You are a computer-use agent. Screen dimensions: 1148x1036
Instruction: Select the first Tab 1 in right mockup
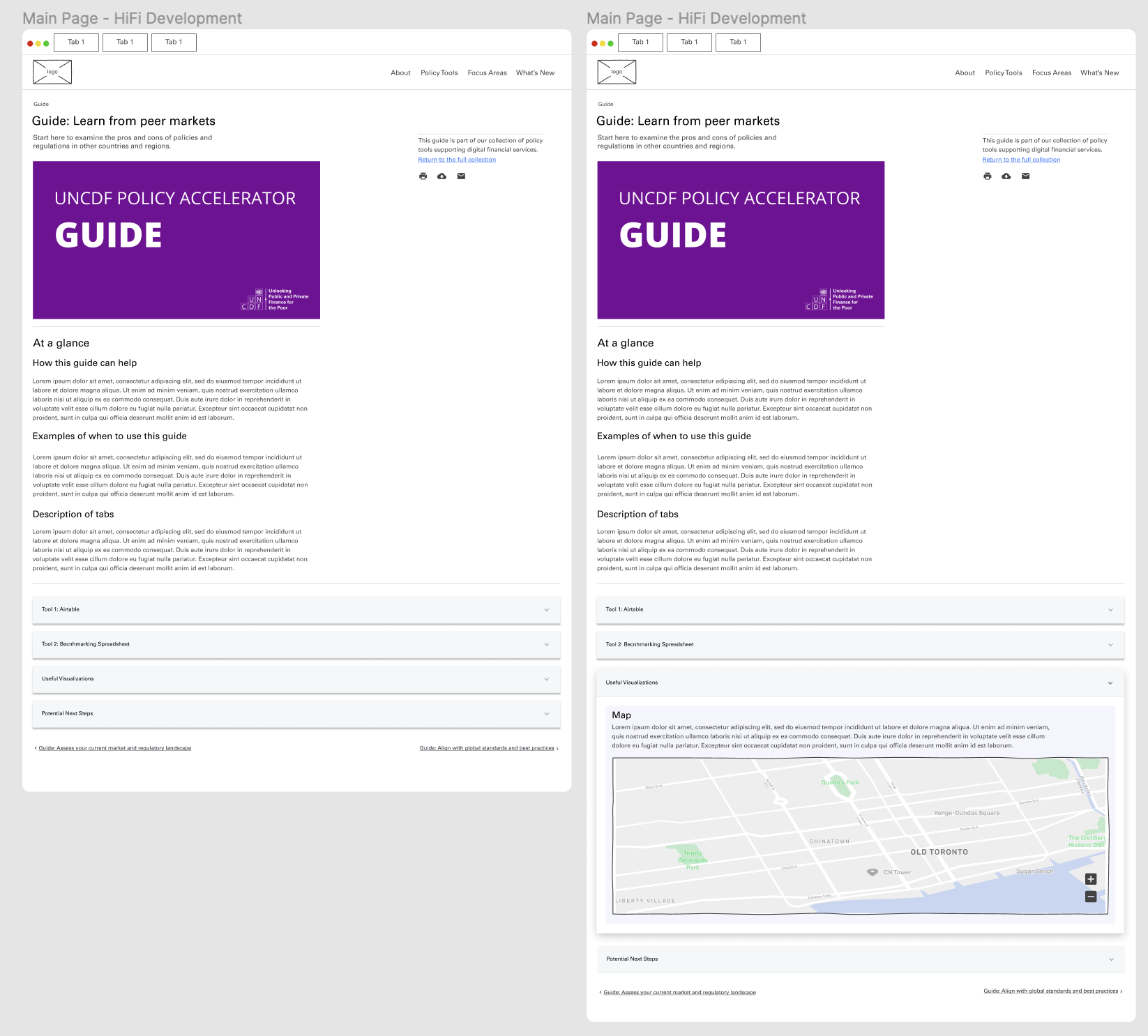tap(640, 43)
